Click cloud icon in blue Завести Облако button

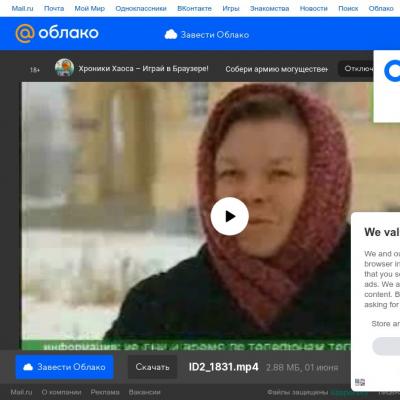[28, 367]
